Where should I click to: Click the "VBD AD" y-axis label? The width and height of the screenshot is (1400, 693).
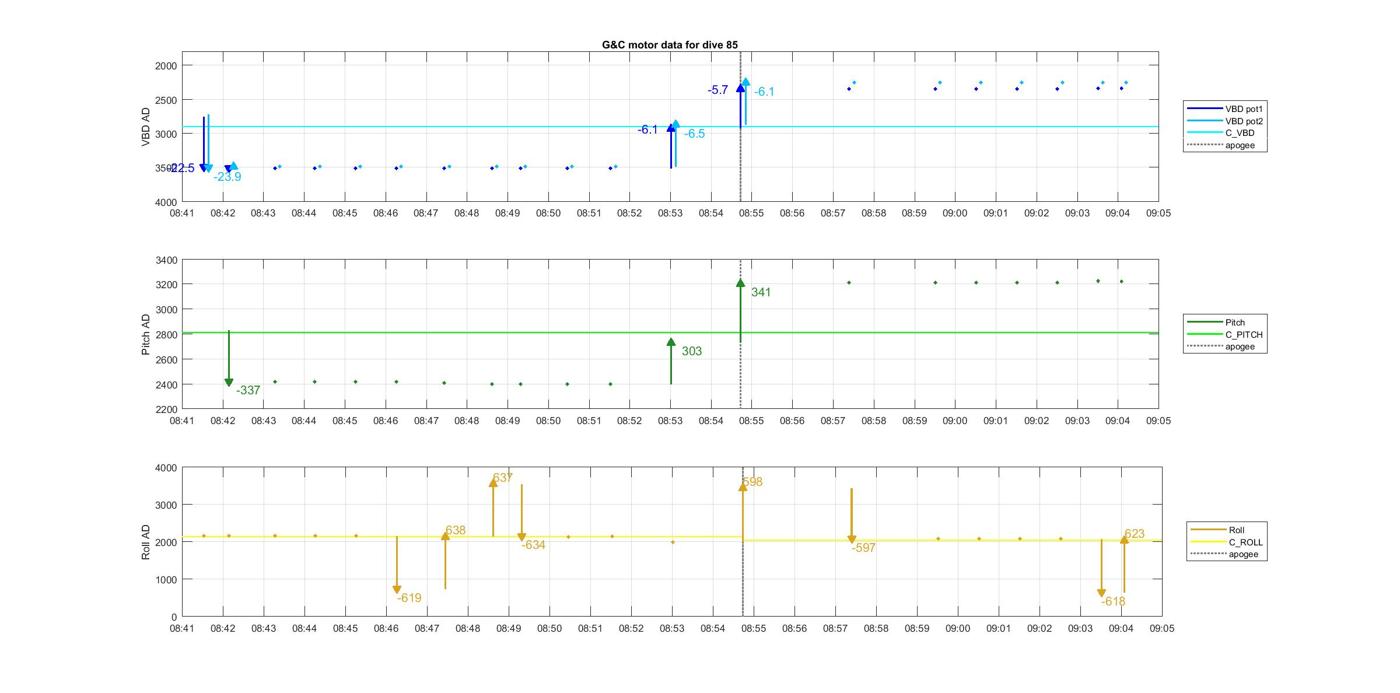(x=146, y=127)
